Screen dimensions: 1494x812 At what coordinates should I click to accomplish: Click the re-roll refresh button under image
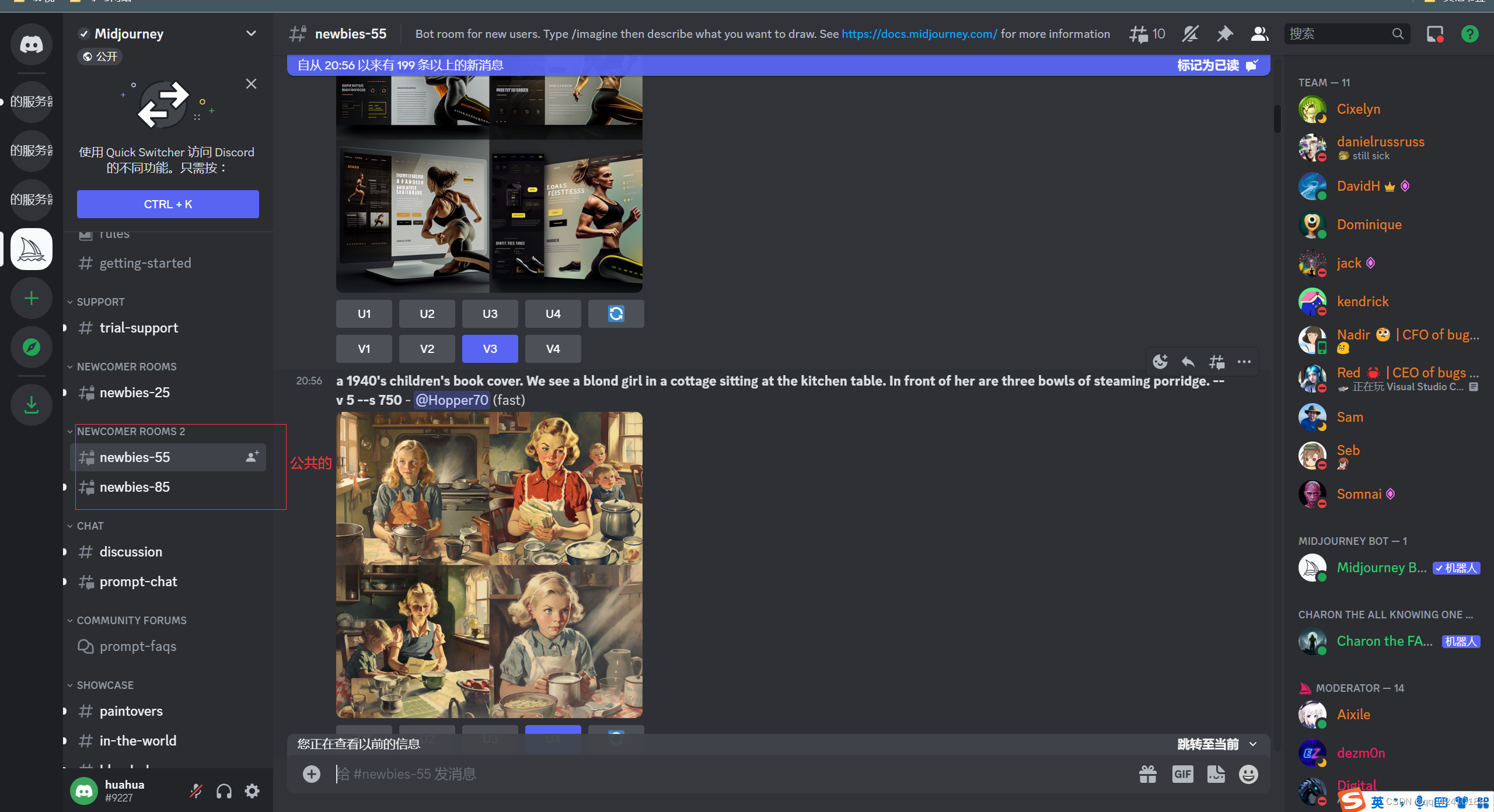tap(616, 314)
